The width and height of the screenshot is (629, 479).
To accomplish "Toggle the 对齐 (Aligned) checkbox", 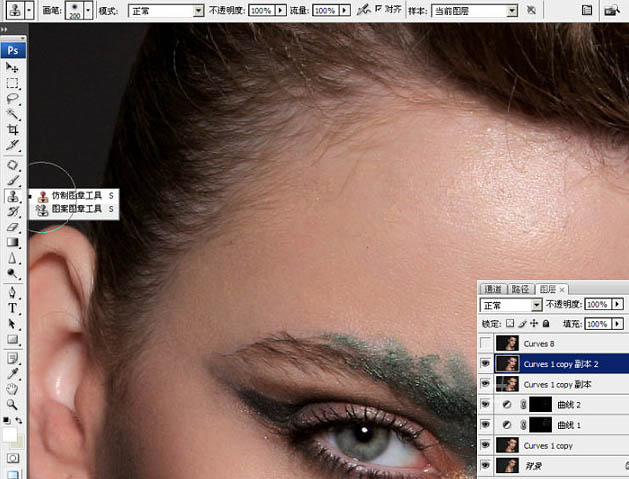I will pos(378,8).
